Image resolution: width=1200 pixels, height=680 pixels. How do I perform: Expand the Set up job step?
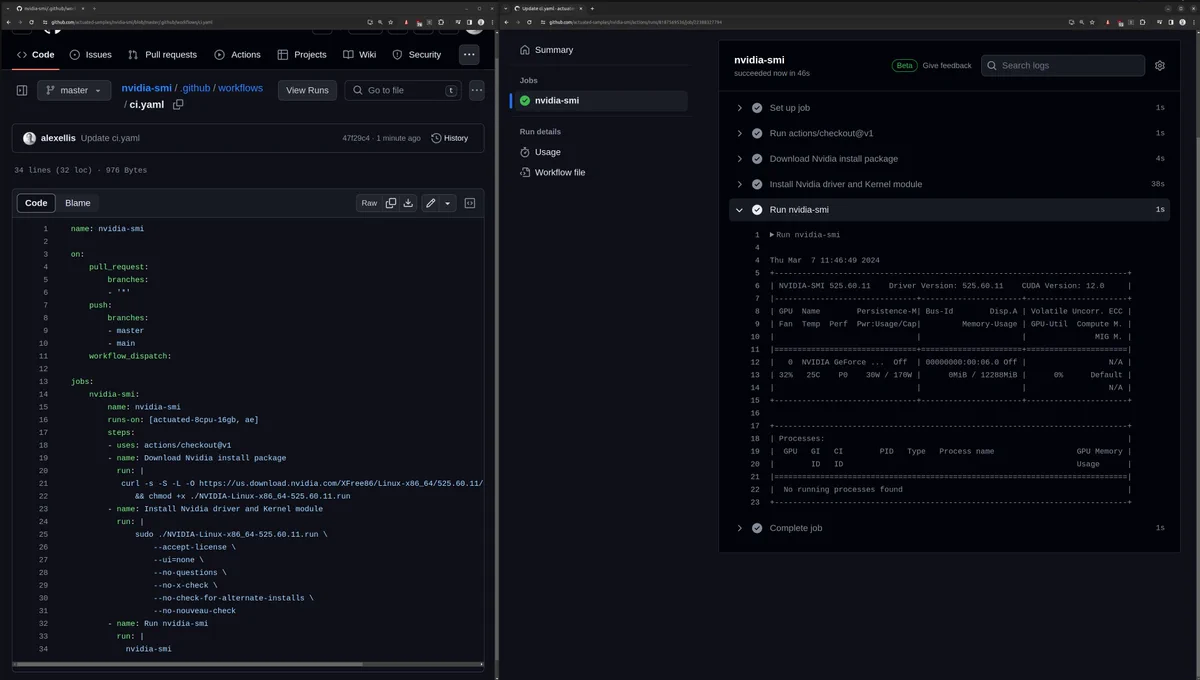point(950,107)
